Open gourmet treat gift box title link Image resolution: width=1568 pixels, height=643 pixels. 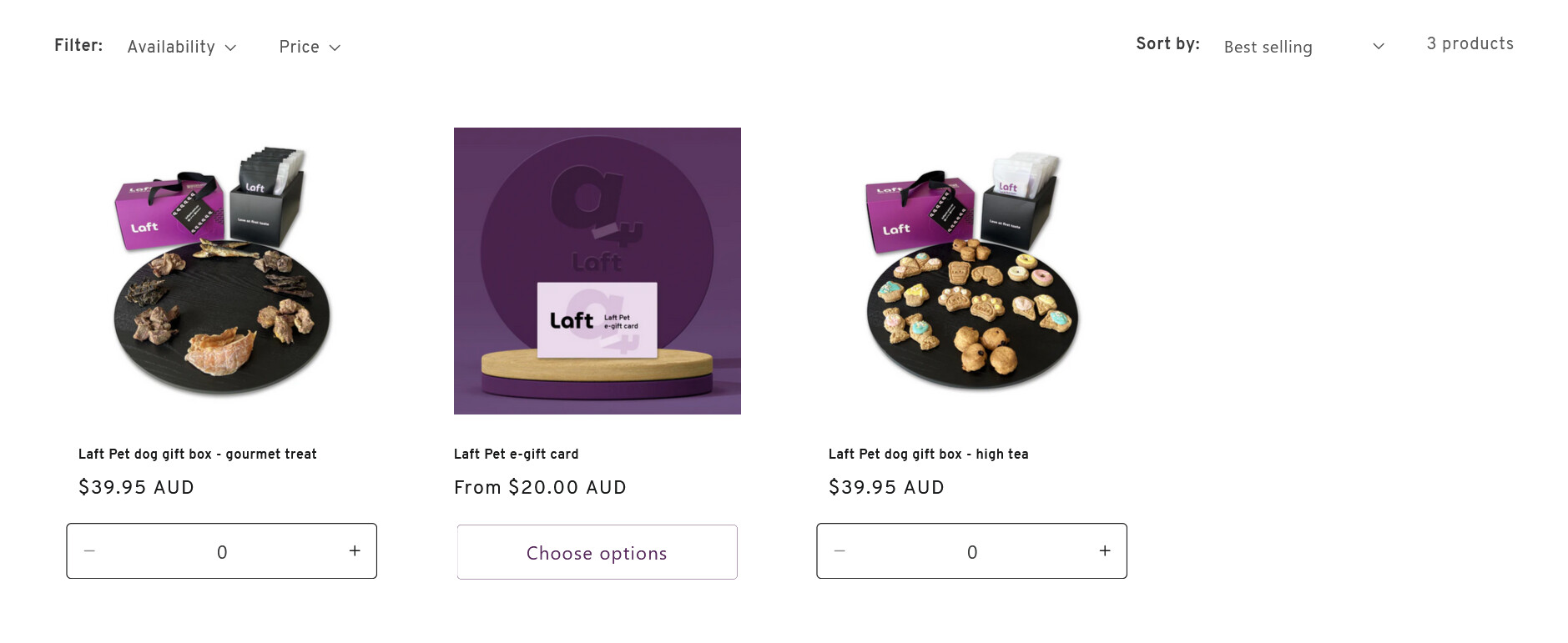198,454
